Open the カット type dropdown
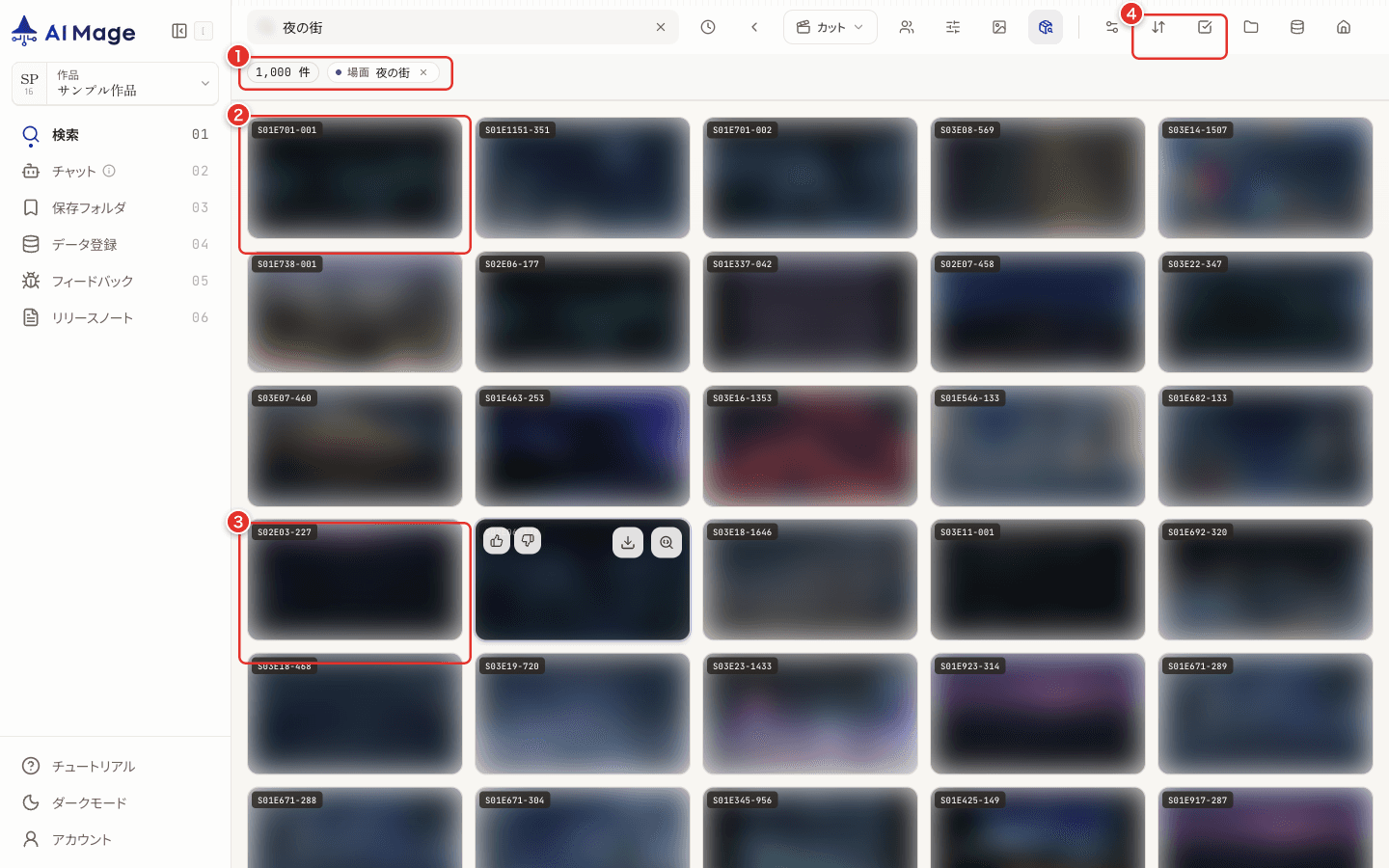 [831, 27]
